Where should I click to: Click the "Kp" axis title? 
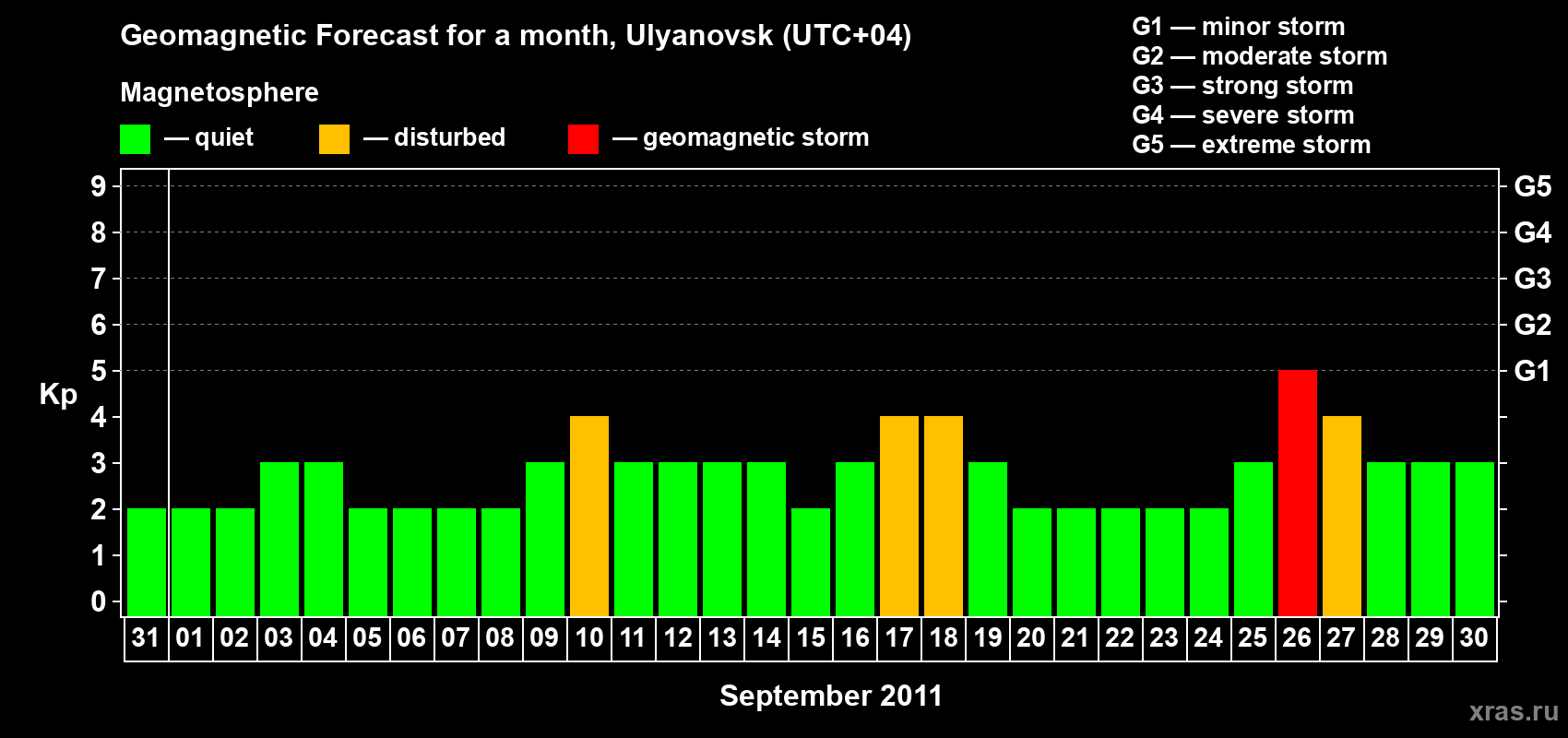[x=58, y=395]
